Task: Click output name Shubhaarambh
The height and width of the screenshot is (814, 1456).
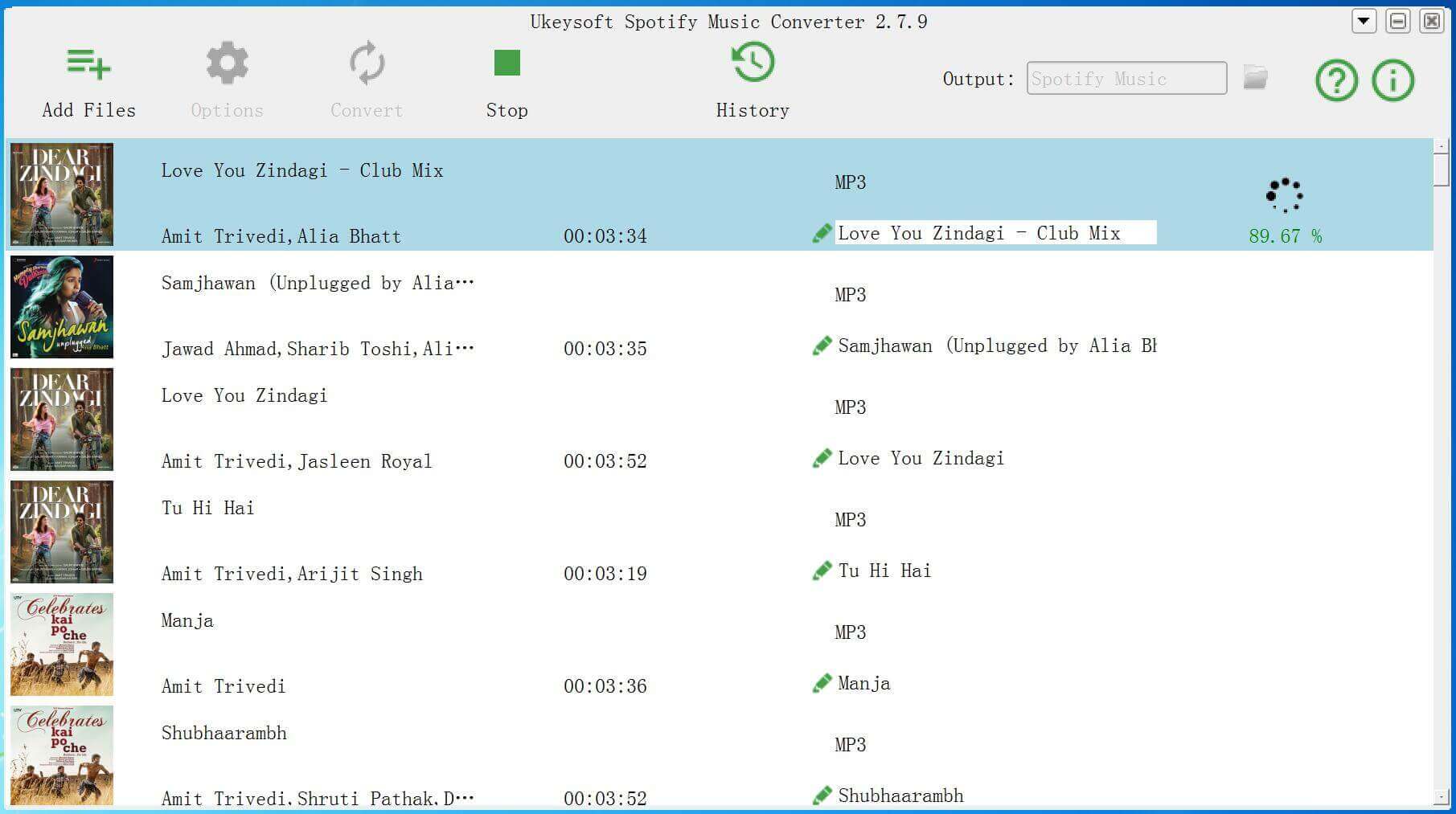Action: tap(900, 796)
